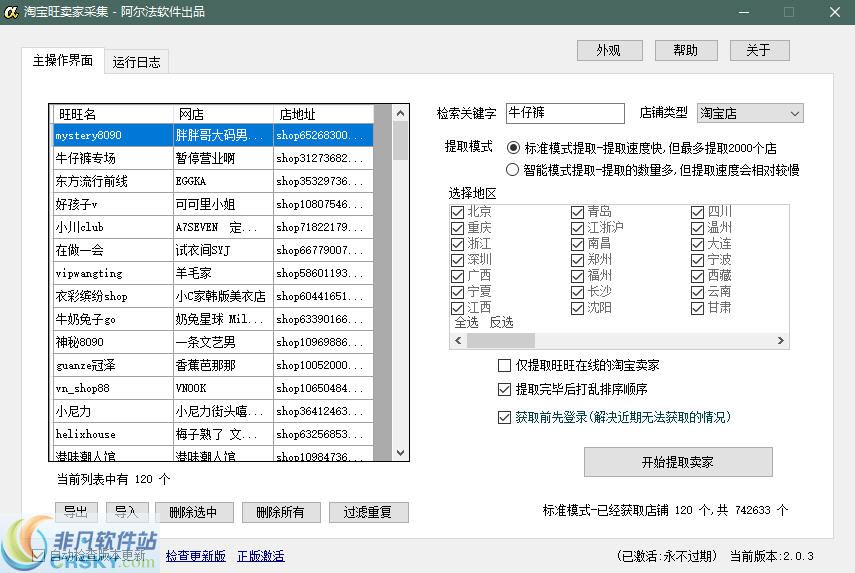
Task: Select 智能模式提取 radio button
Action: (513, 170)
